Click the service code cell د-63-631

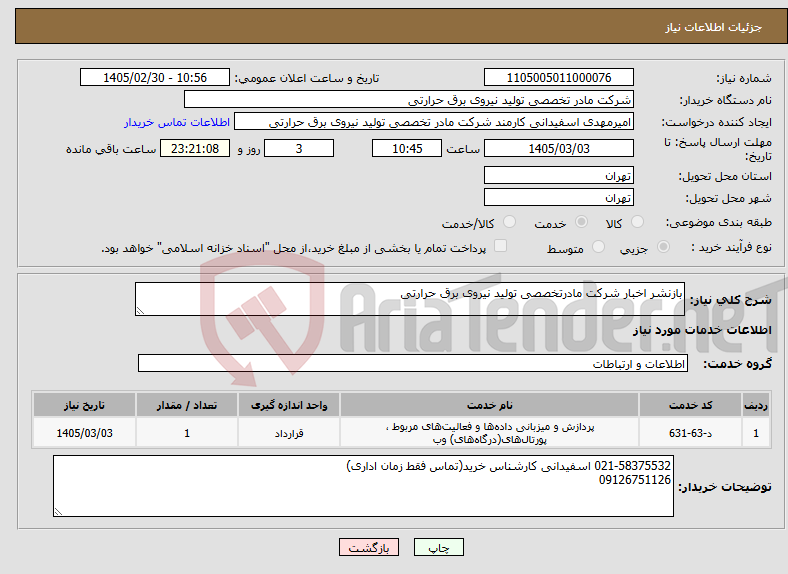pyautogui.click(x=691, y=433)
